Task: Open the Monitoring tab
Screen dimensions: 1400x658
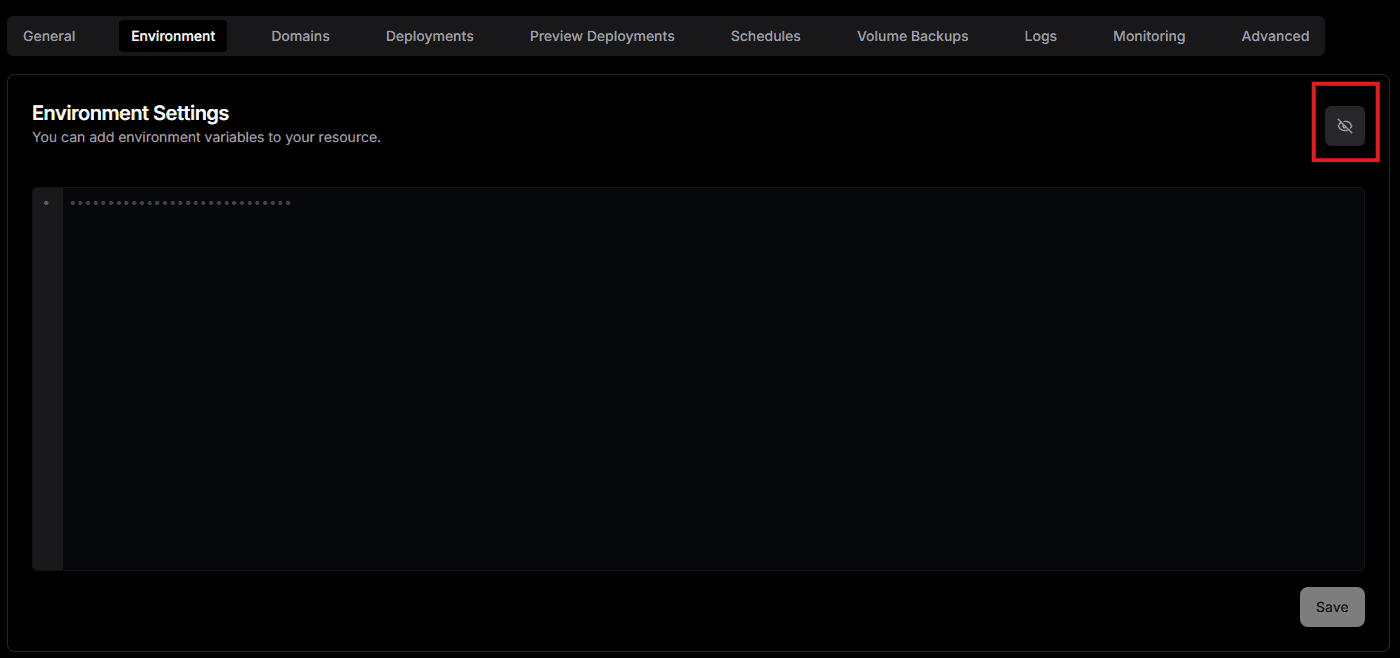Action: (1149, 36)
